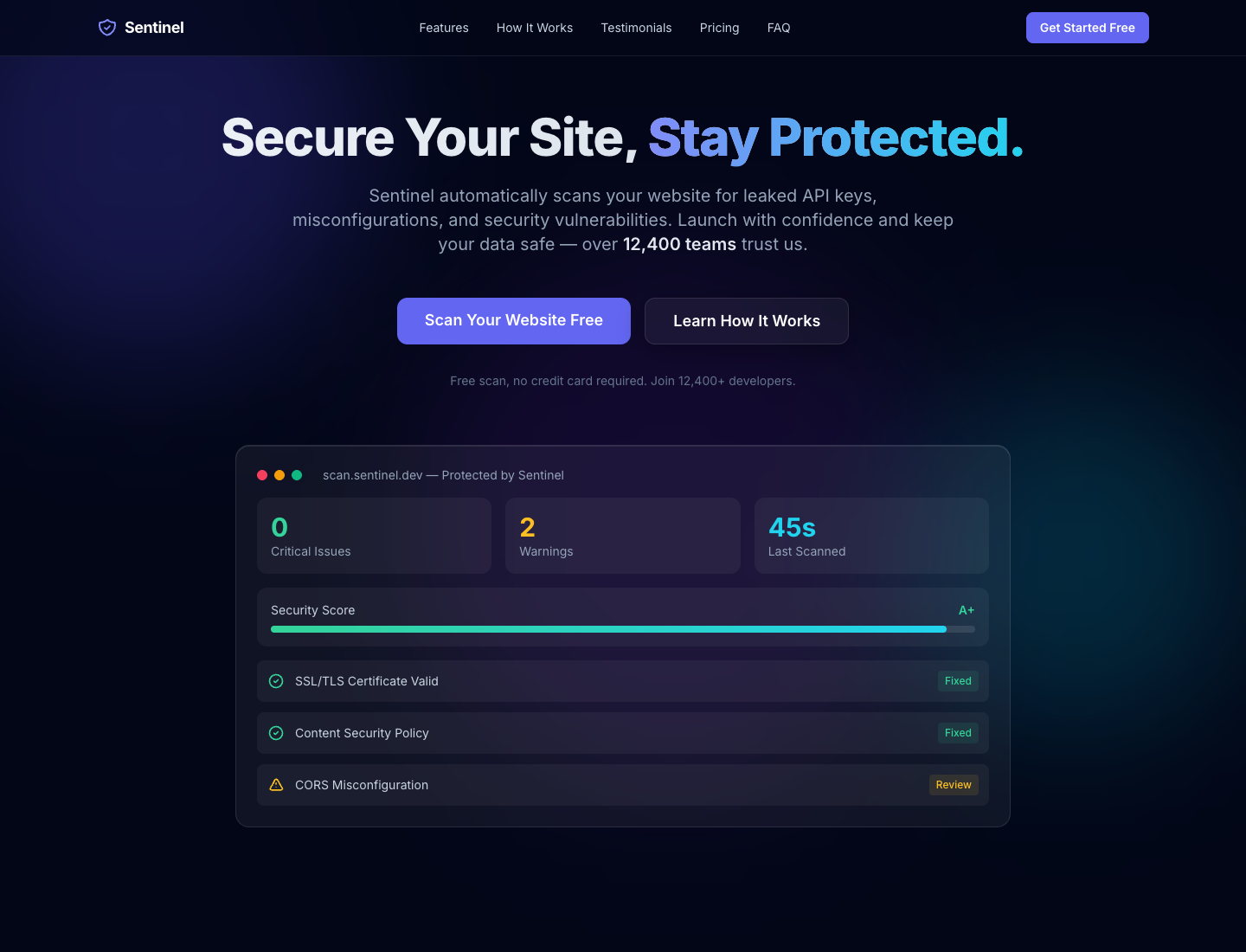The width and height of the screenshot is (1246, 952).
Task: Click the green check icon beside SSL/TLS Certificate
Action: click(x=276, y=681)
